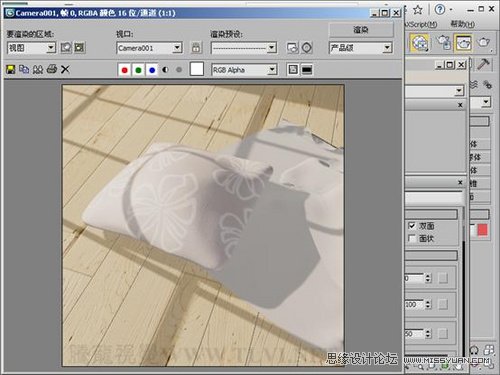Enable the blue channel
500x375 pixels.
pos(152,70)
